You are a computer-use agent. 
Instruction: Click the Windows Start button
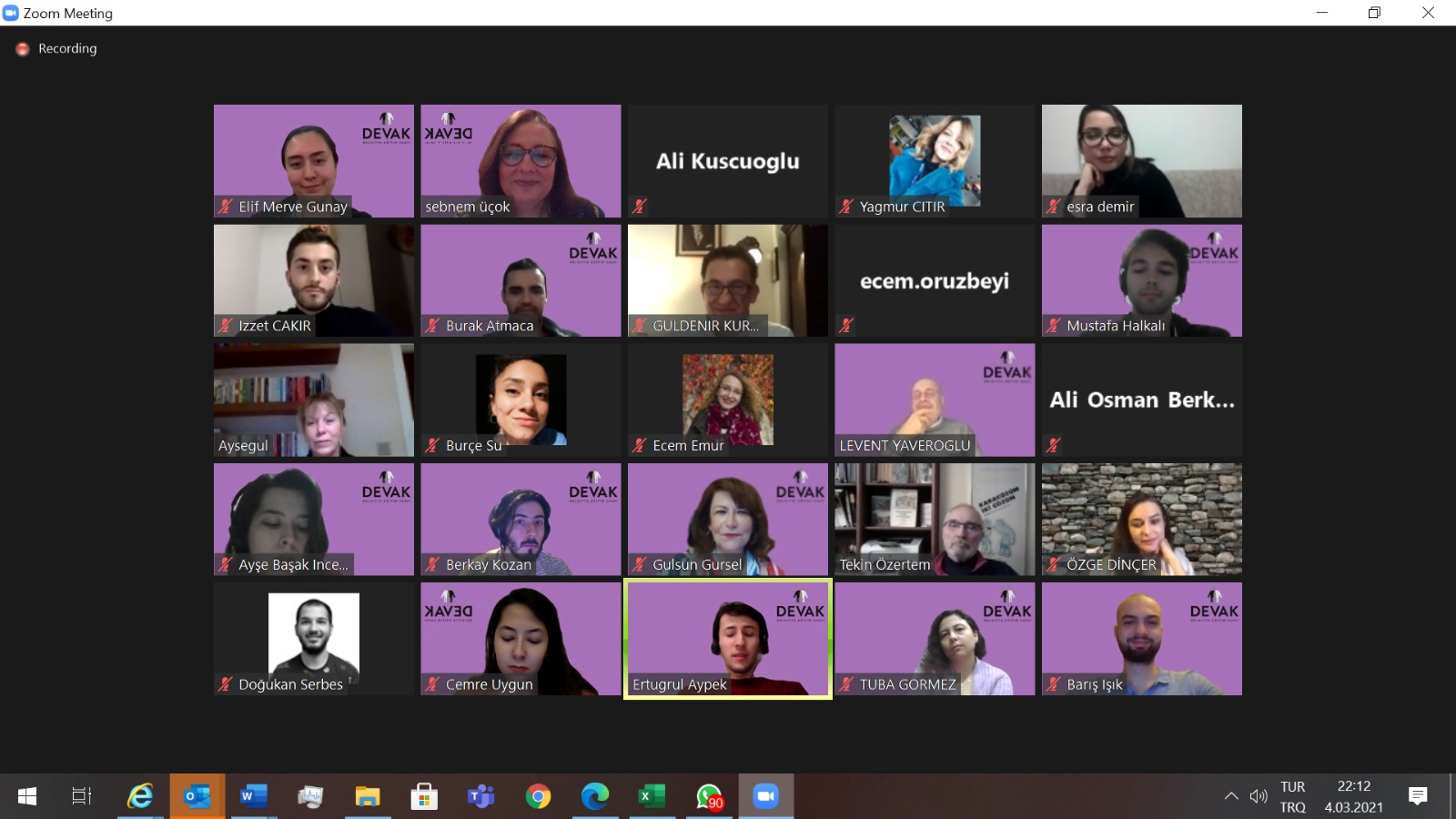click(27, 797)
